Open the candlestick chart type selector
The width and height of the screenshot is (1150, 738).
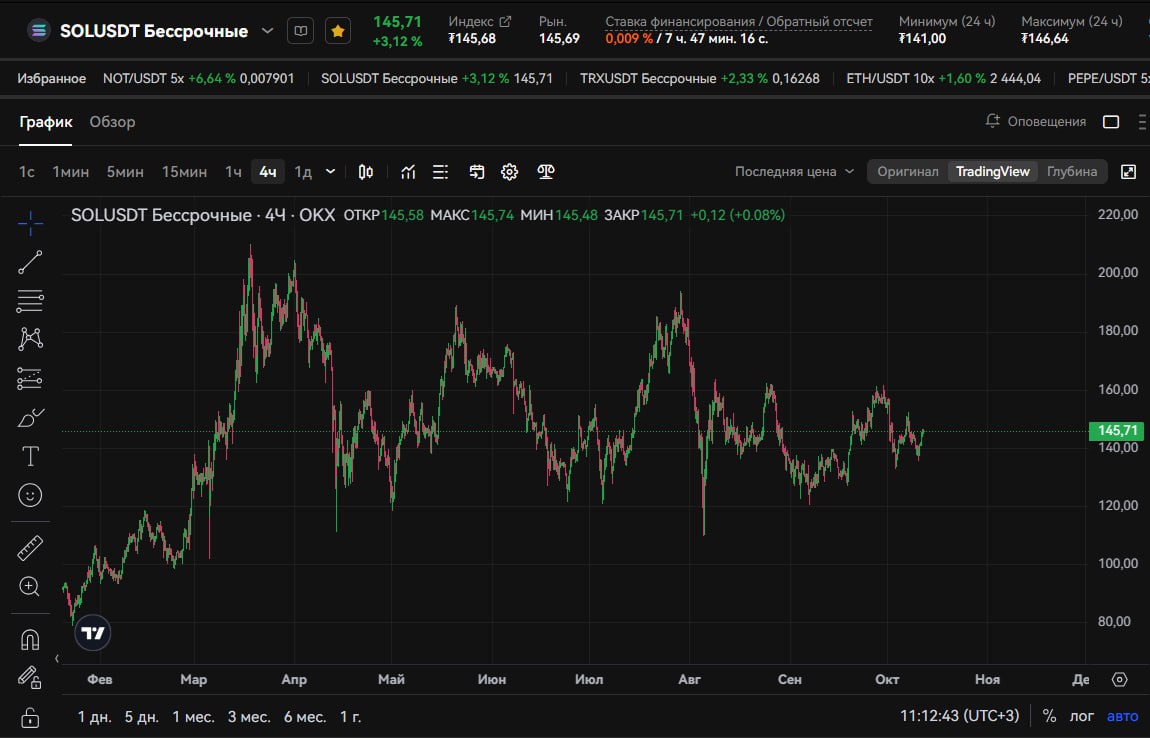pyautogui.click(x=365, y=172)
